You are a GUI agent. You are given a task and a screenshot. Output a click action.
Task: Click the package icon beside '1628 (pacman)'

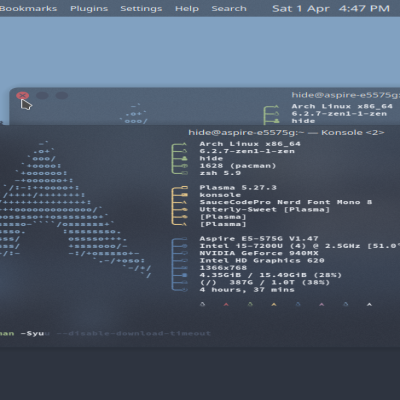[x=185, y=166]
